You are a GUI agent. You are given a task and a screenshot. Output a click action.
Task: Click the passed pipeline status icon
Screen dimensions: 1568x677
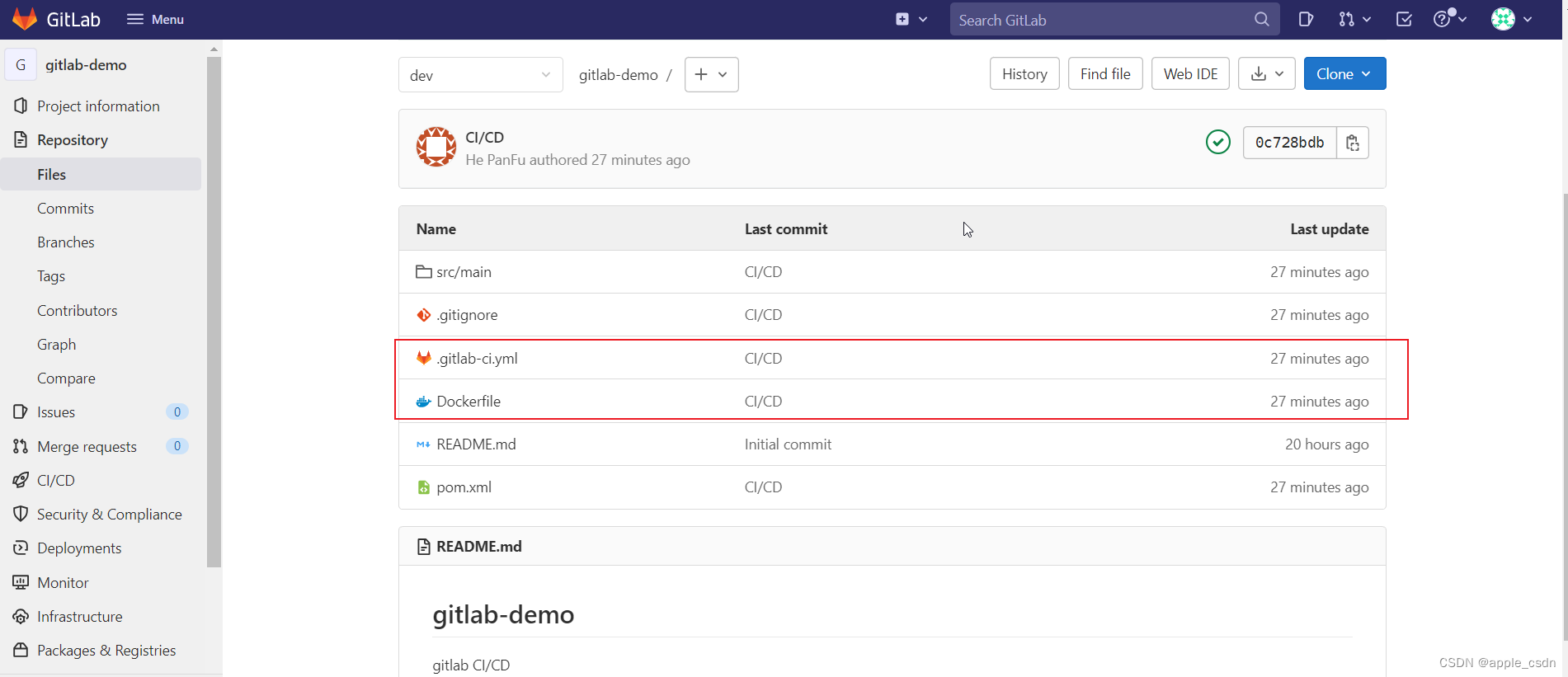click(1217, 143)
